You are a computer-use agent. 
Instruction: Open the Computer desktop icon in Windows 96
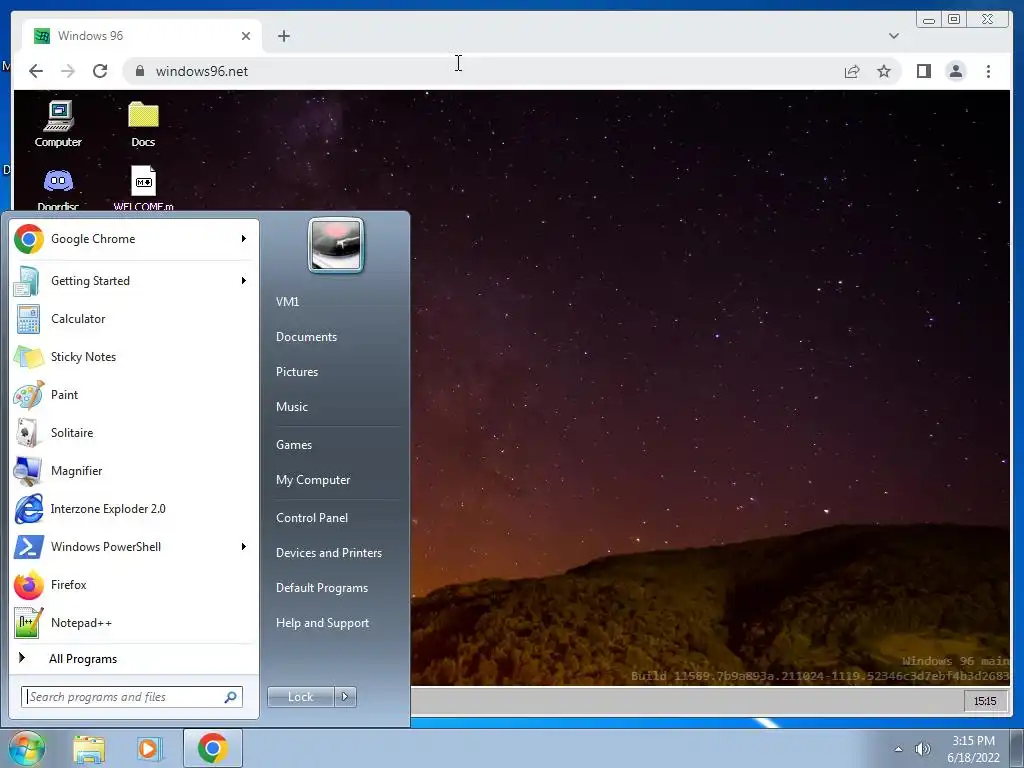[x=58, y=123]
